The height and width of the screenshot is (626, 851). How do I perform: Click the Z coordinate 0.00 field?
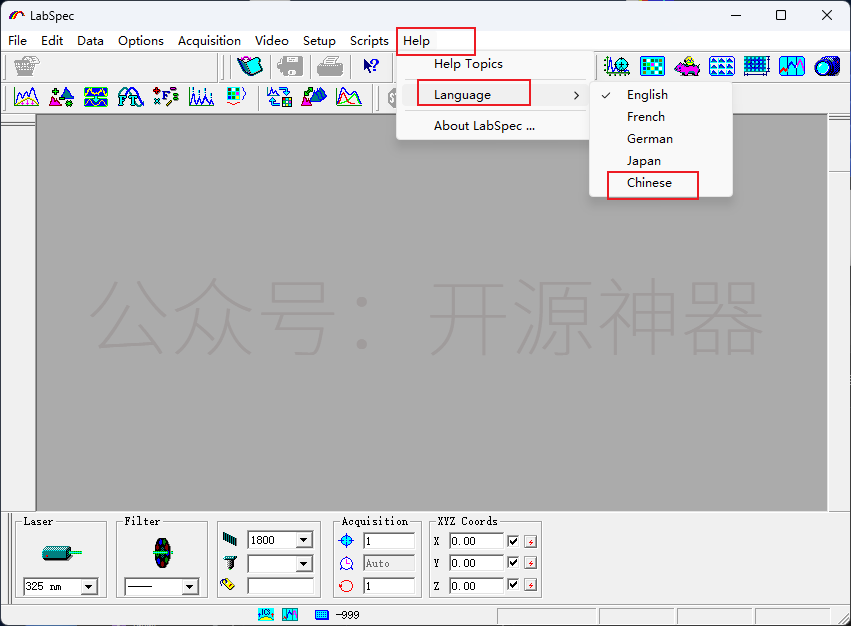click(476, 586)
